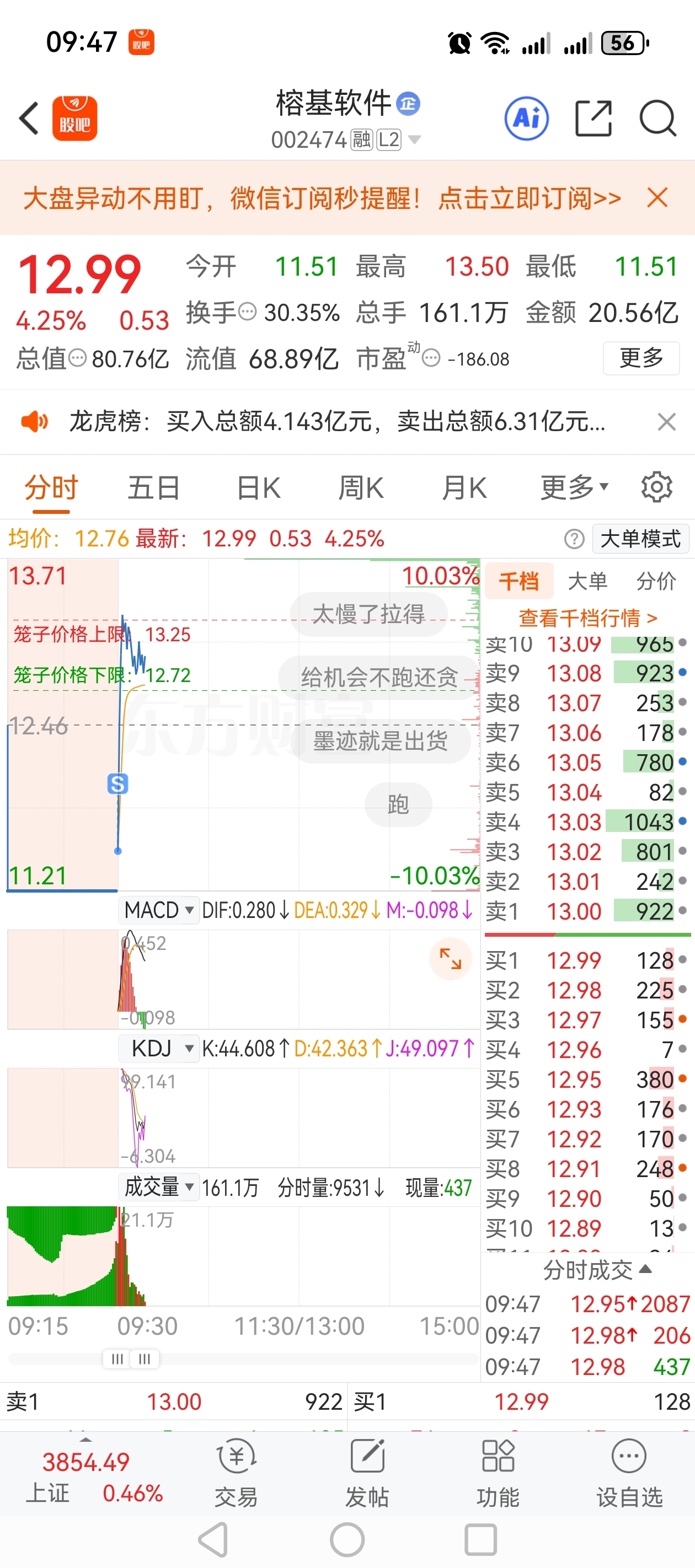The width and height of the screenshot is (695, 1568).
Task: Expand the KDJ indicator dropdown
Action: point(158,1048)
